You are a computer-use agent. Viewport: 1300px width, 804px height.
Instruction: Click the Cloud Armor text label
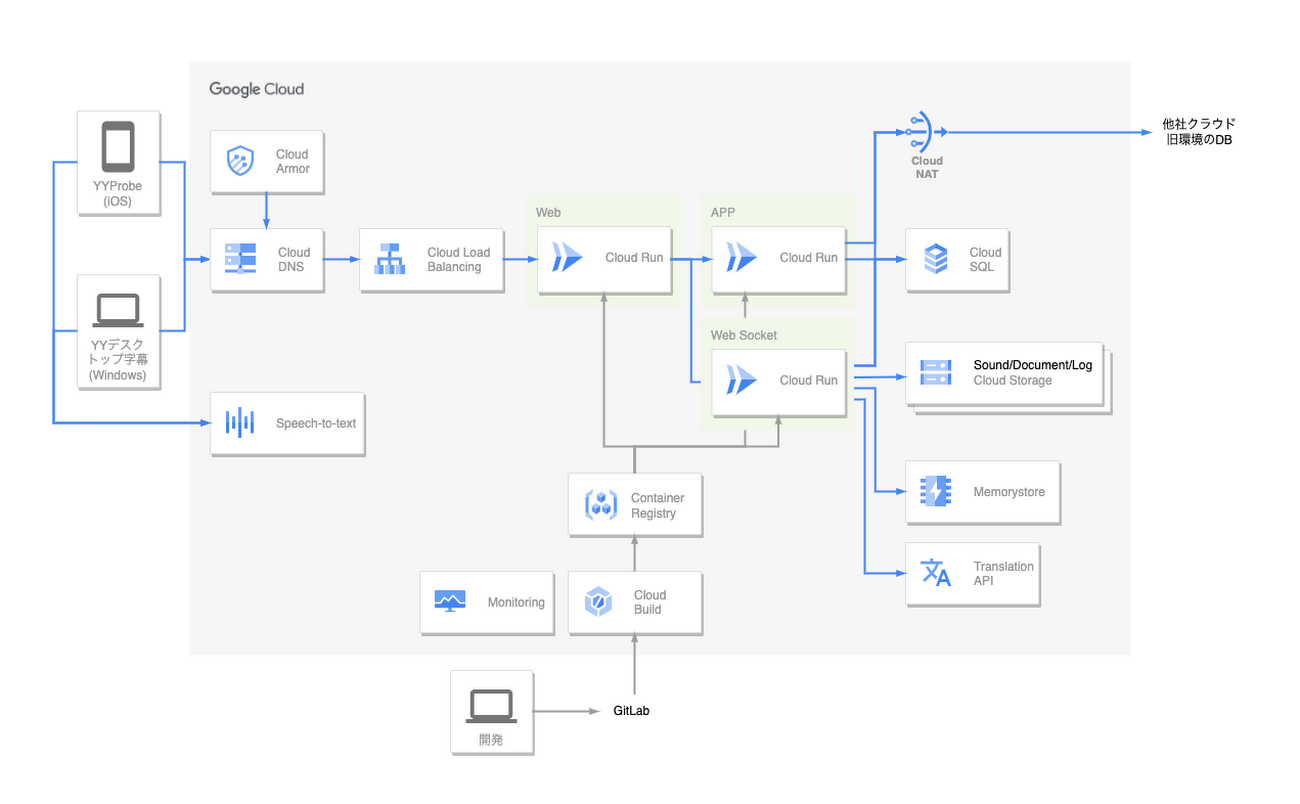pyautogui.click(x=293, y=161)
